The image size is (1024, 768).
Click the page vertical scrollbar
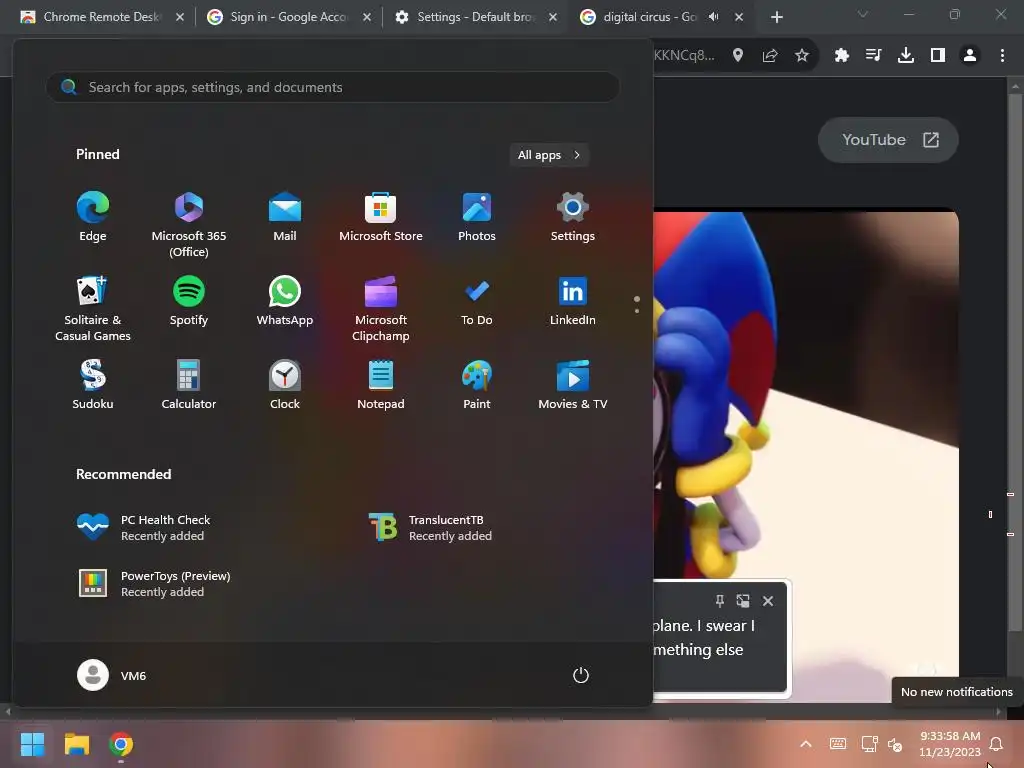(x=1014, y=362)
